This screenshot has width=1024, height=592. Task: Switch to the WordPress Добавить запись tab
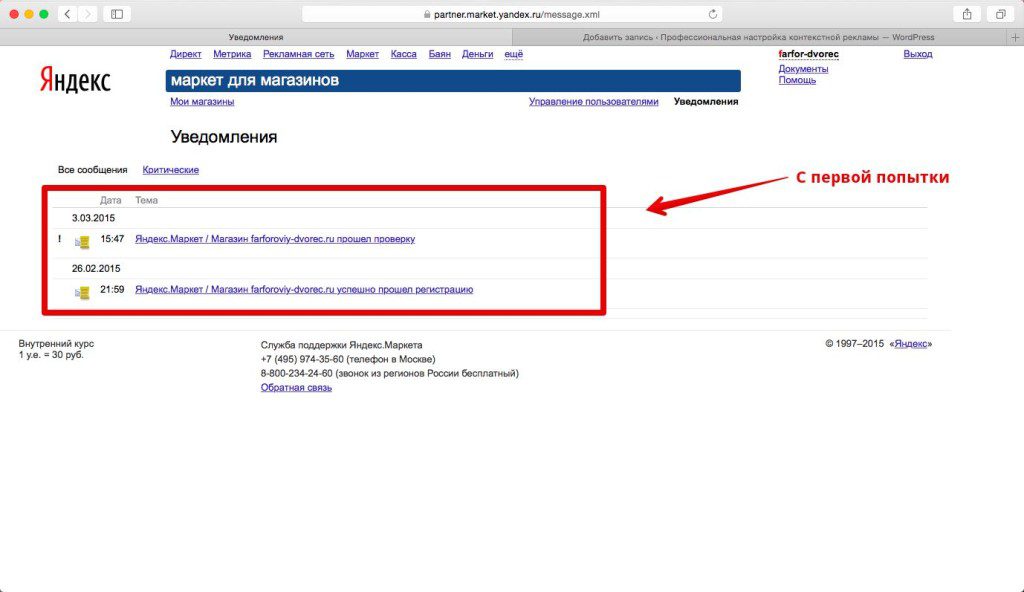pos(759,37)
